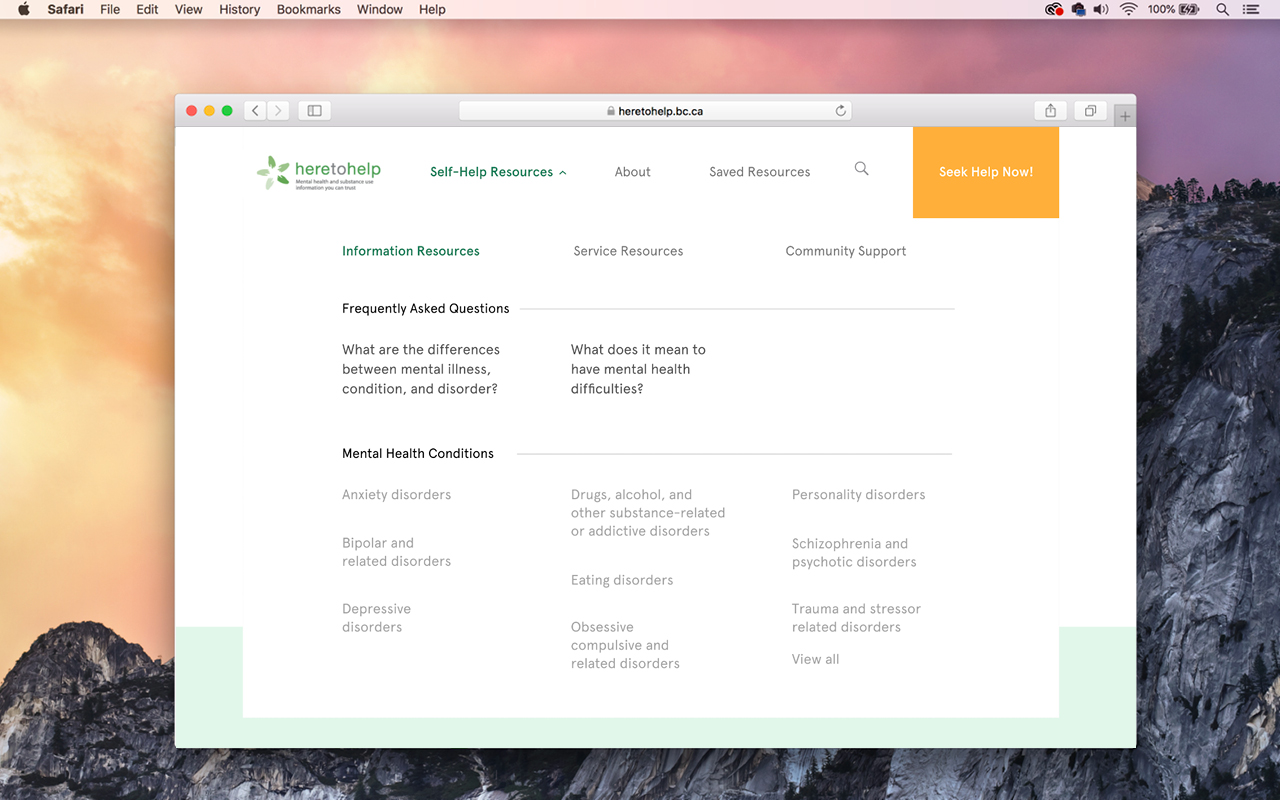This screenshot has height=800, width=1280.
Task: Open the About page link
Action: point(633,172)
